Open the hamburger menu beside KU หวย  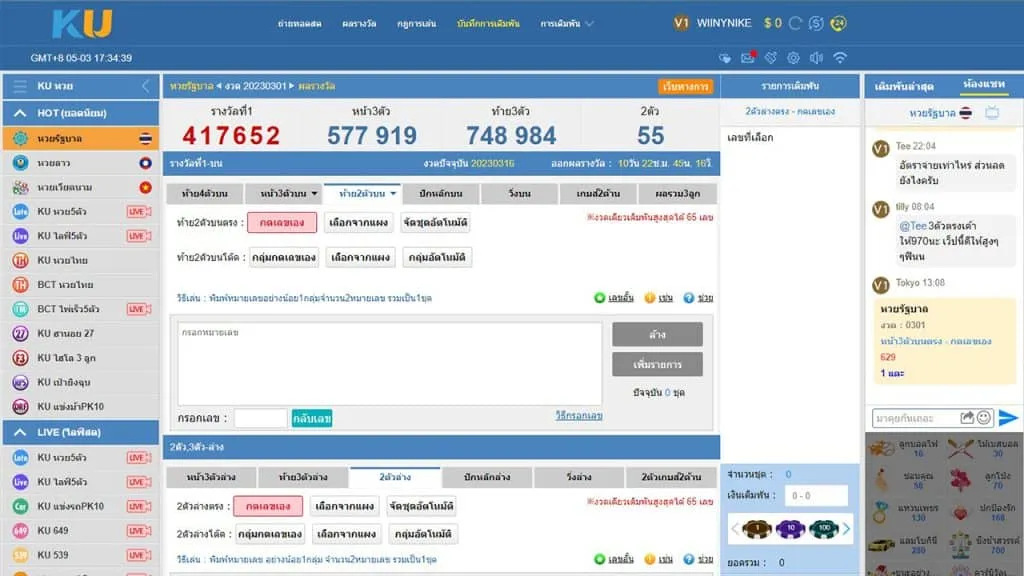click(x=20, y=86)
